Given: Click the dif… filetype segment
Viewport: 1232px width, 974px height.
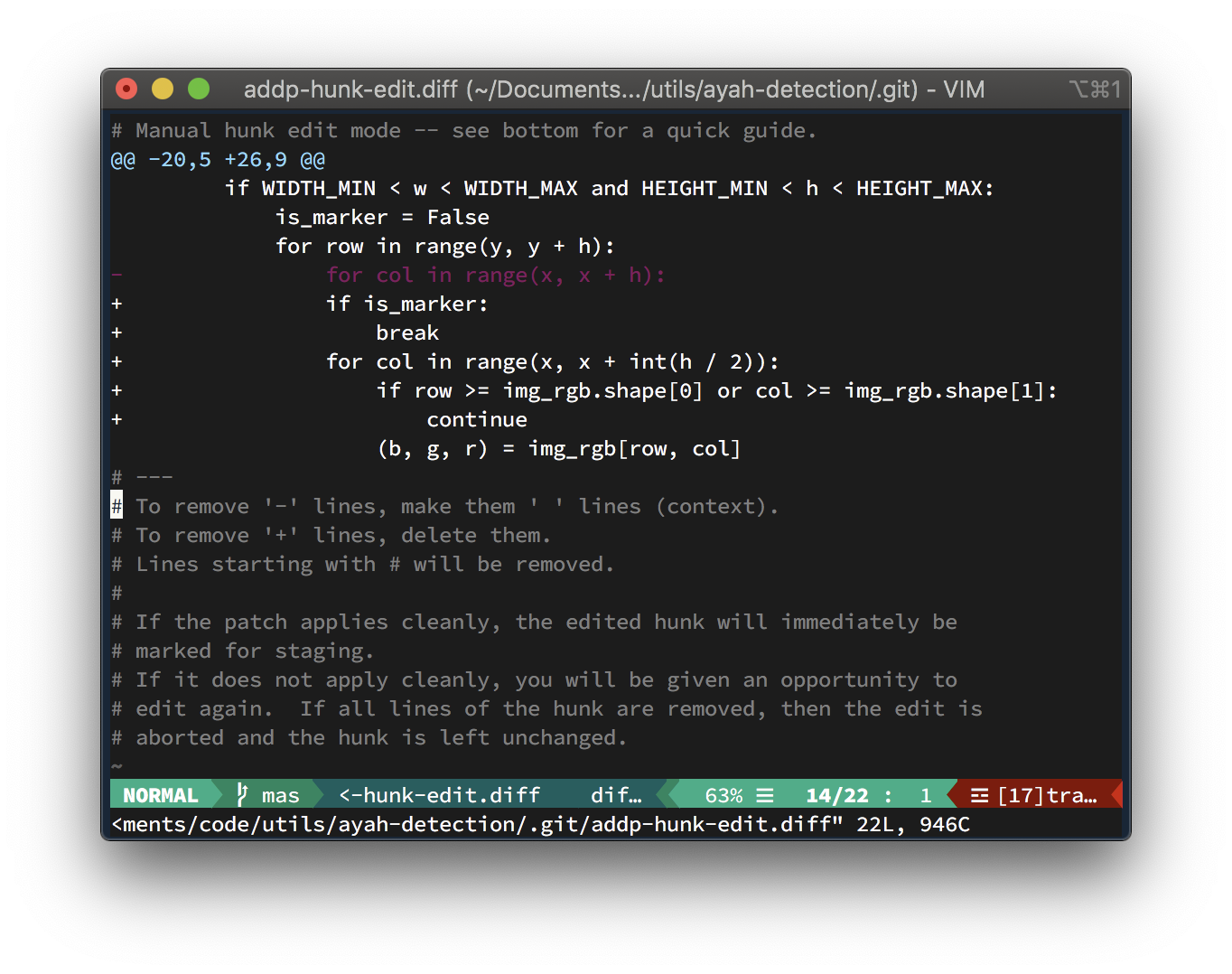Looking at the screenshot, I should (616, 795).
